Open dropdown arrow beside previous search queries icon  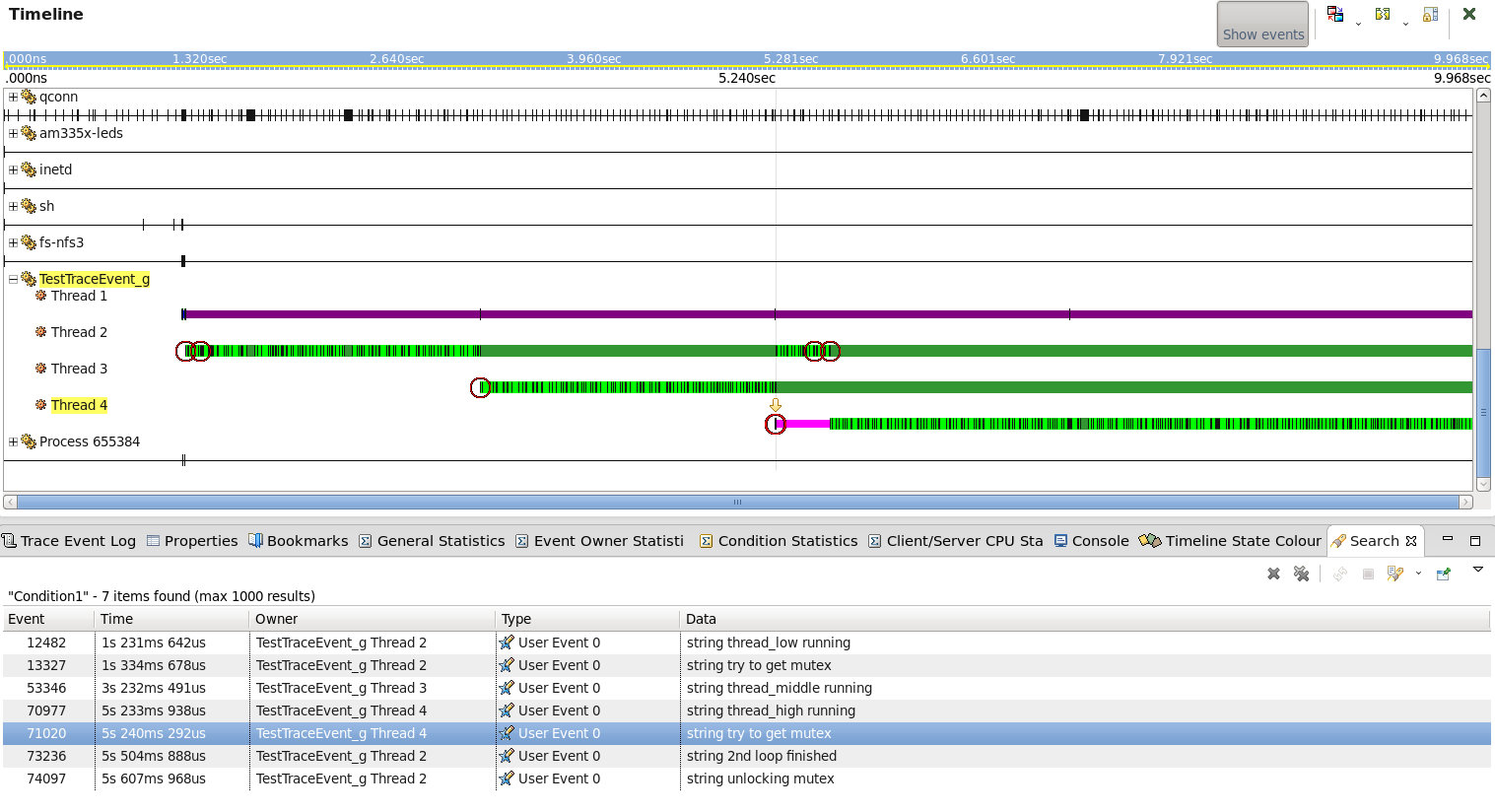point(1418,574)
